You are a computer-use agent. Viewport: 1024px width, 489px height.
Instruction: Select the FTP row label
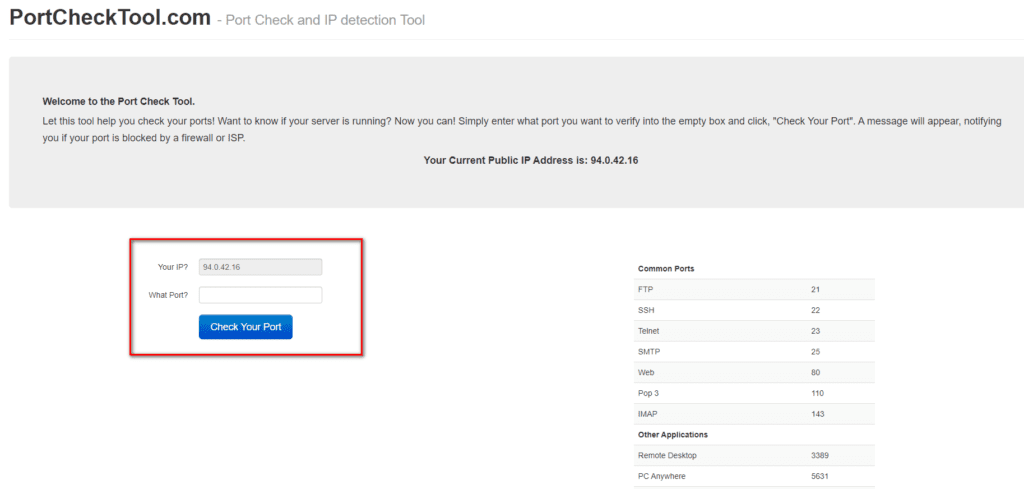coord(645,289)
